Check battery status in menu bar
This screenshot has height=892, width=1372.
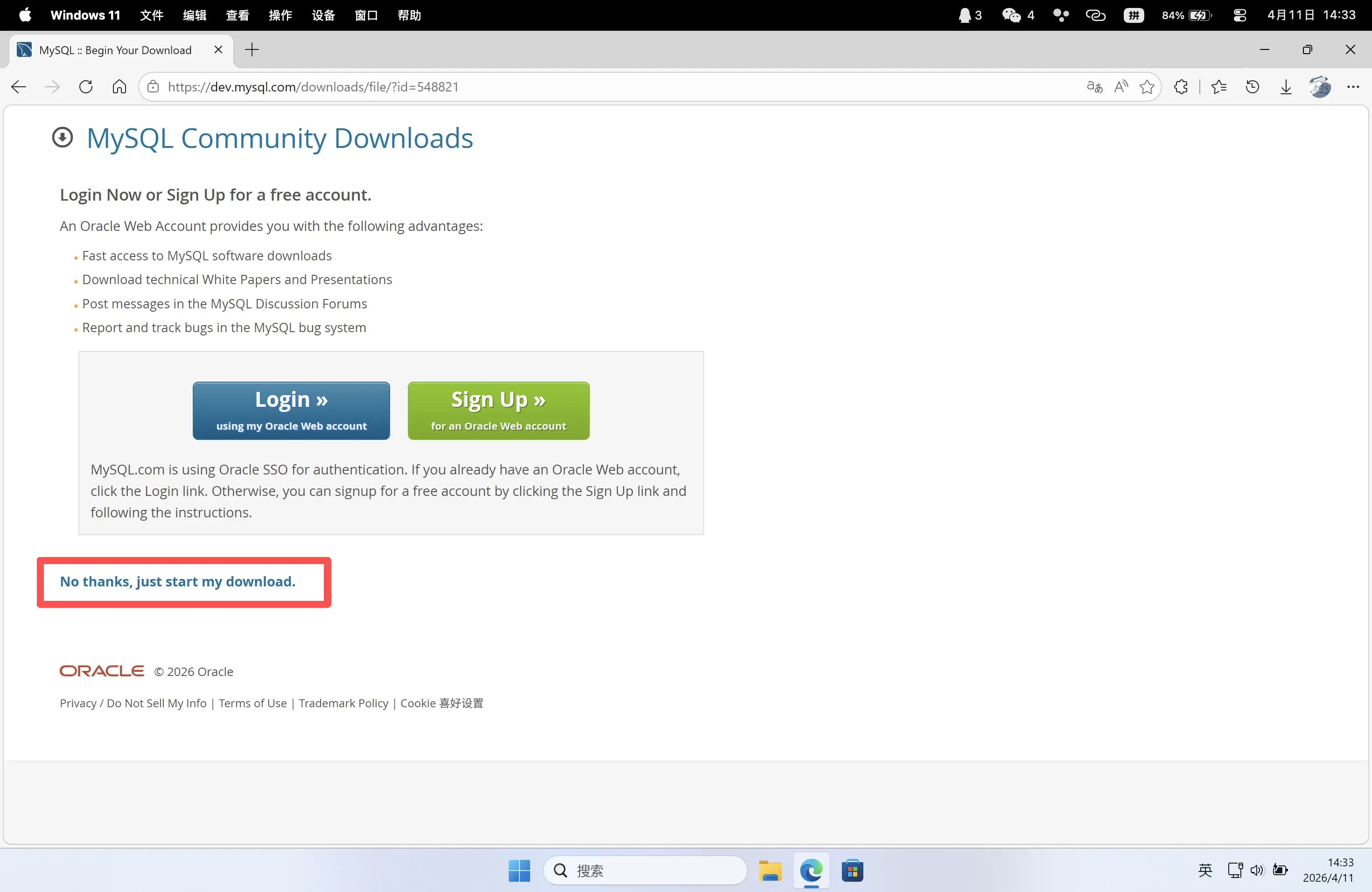[1187, 15]
